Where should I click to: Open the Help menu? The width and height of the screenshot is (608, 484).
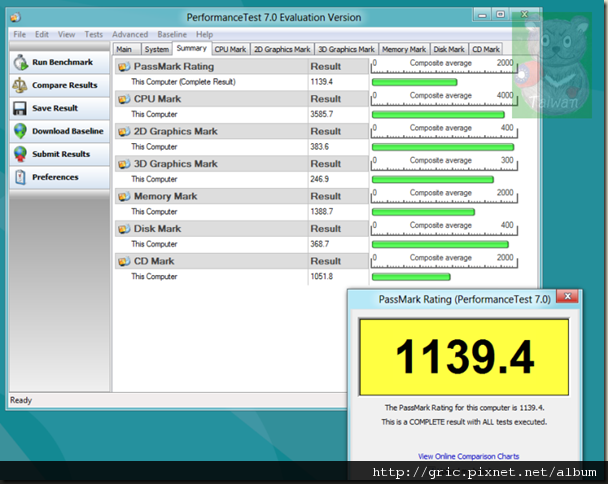204,35
